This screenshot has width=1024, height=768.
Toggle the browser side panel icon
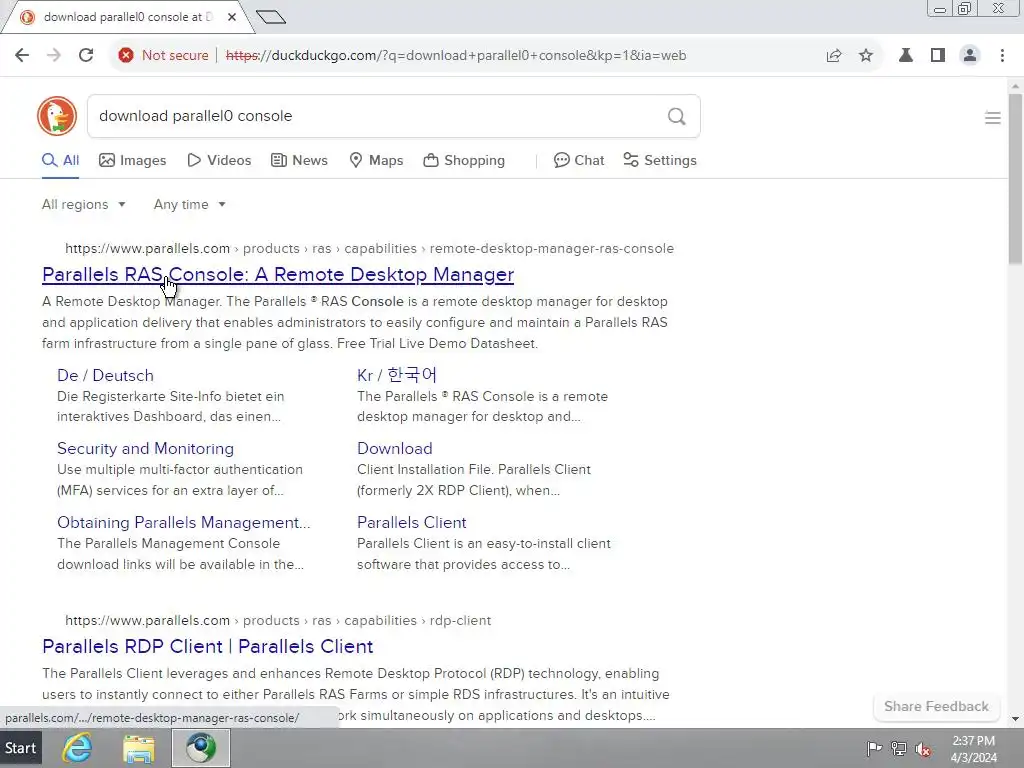tap(938, 56)
